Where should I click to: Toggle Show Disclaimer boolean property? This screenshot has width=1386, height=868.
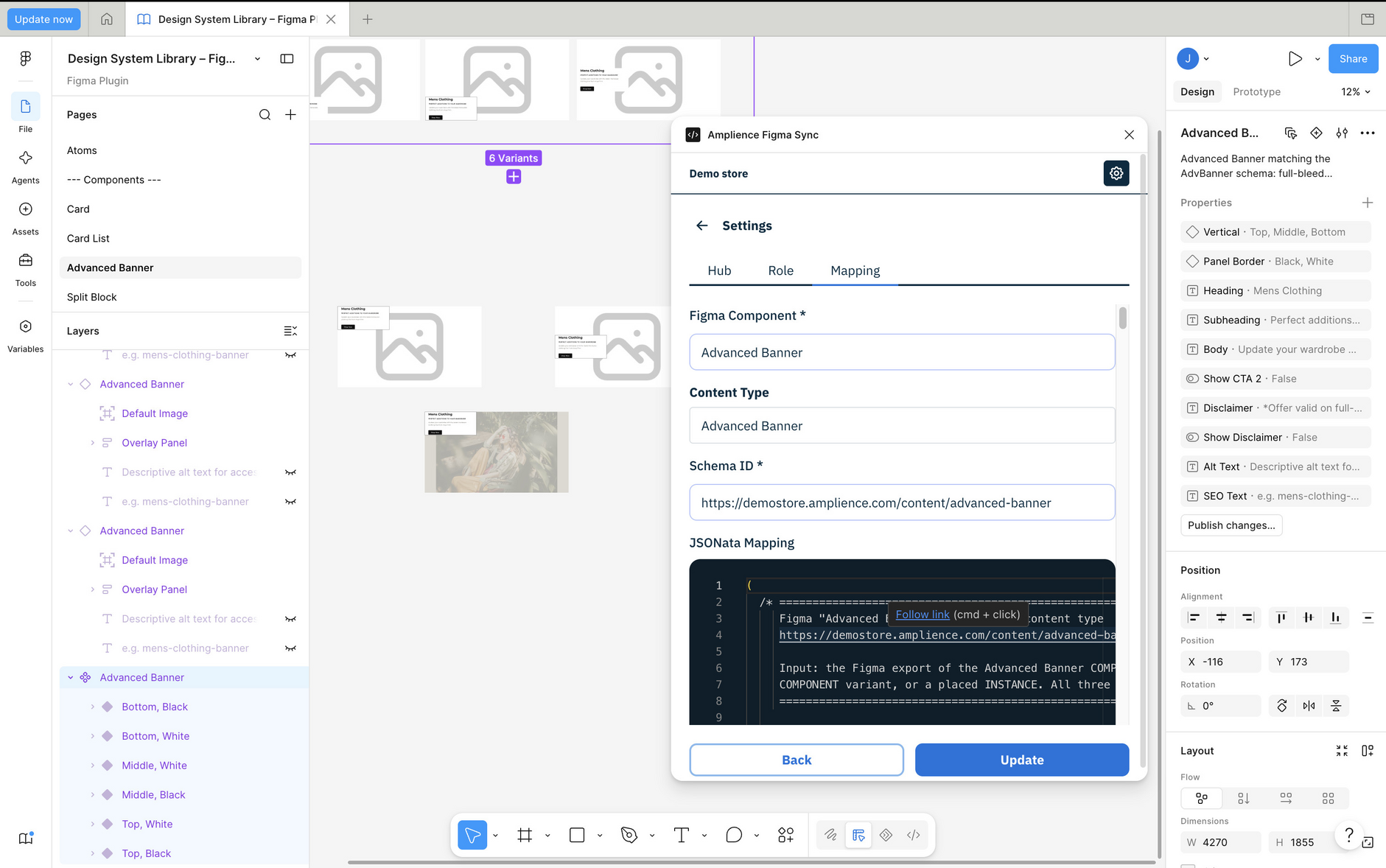(1275, 437)
